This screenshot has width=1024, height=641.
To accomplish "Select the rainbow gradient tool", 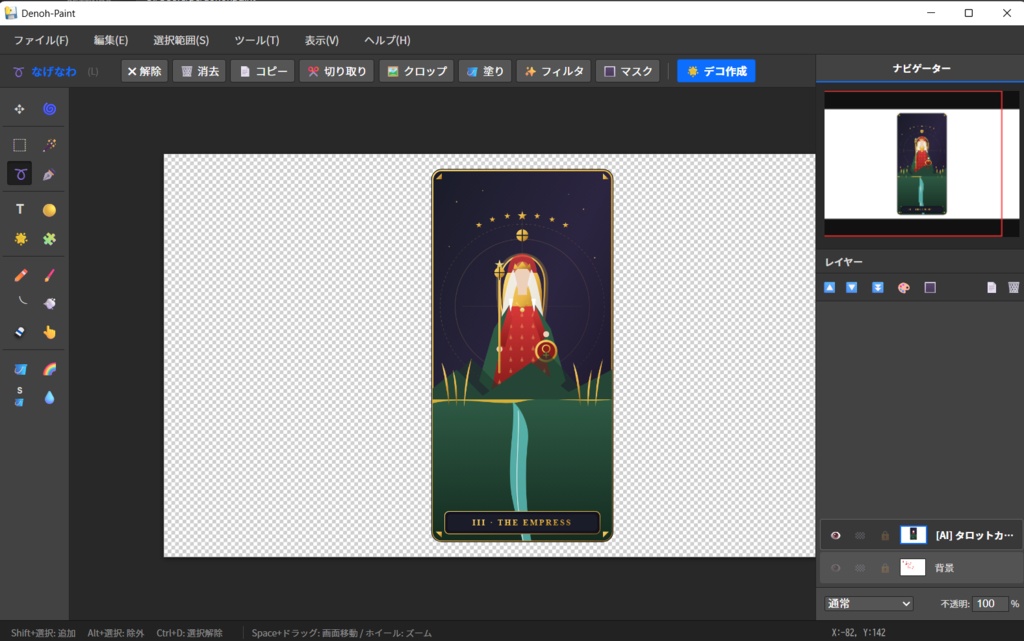I will pos(50,369).
